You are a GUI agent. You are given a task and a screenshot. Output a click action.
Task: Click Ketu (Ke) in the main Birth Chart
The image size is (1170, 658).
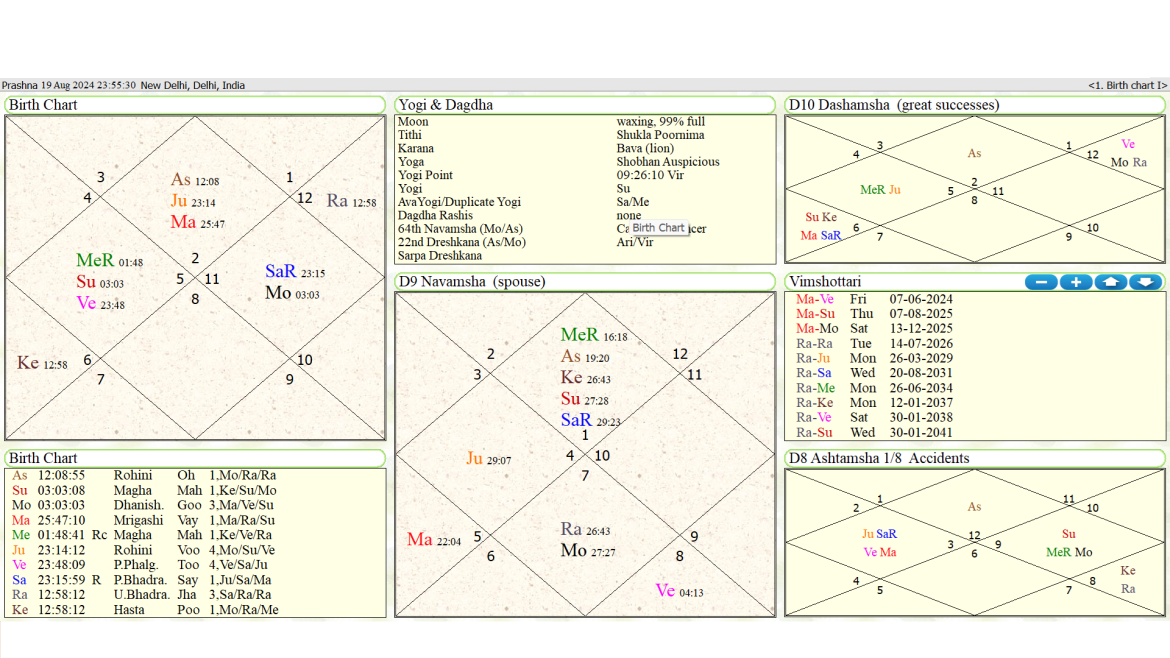(x=28, y=363)
